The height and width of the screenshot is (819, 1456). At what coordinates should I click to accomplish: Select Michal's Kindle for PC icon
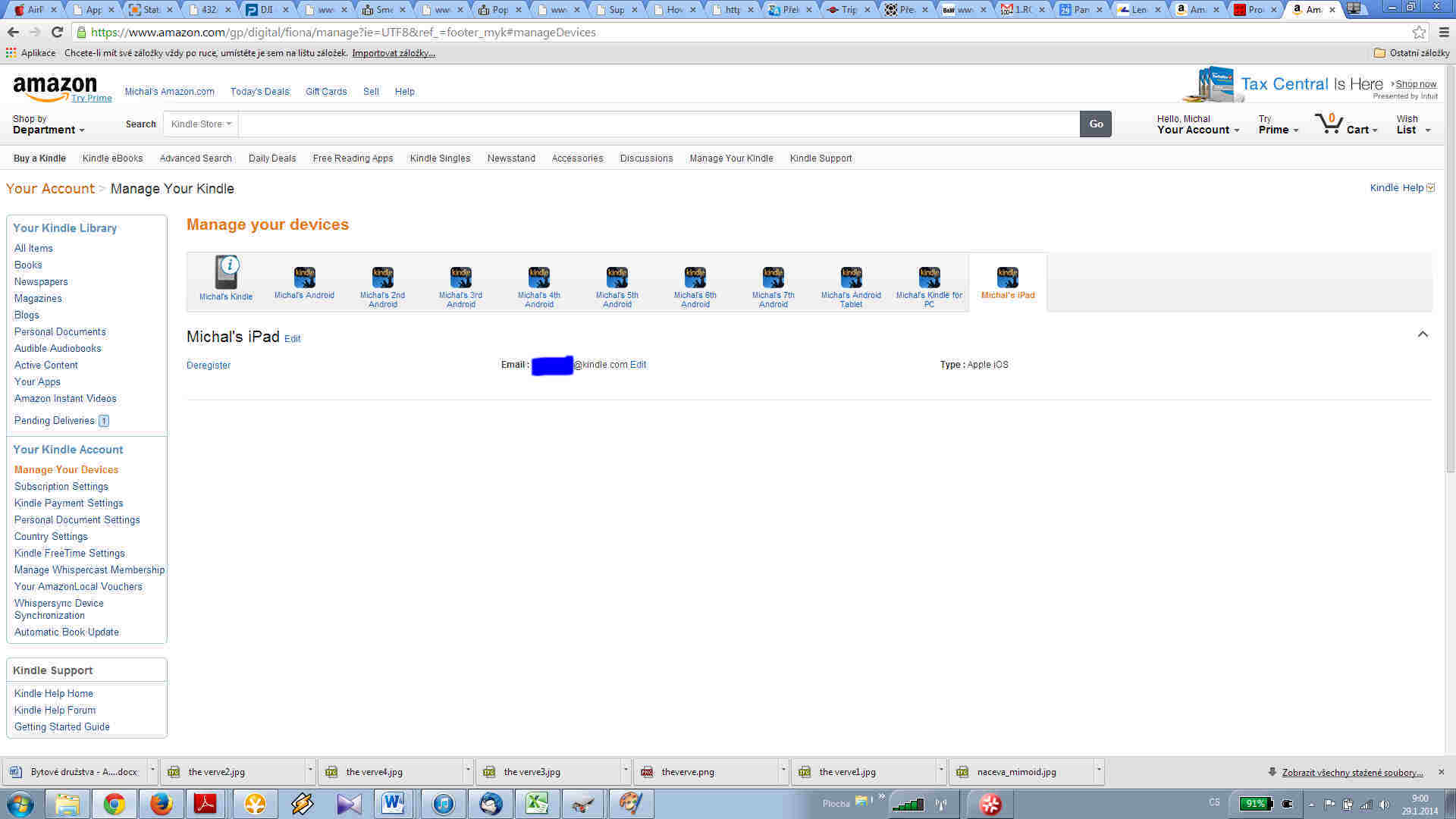point(929,278)
